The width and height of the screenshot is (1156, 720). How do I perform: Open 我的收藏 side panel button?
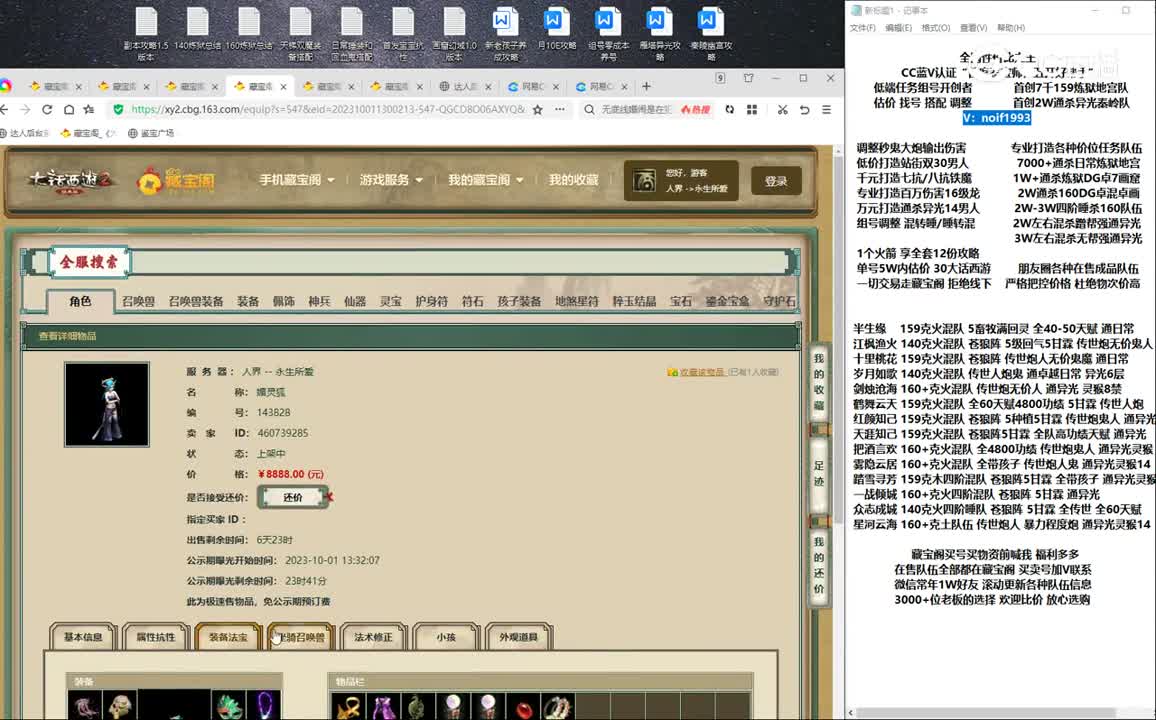(818, 381)
